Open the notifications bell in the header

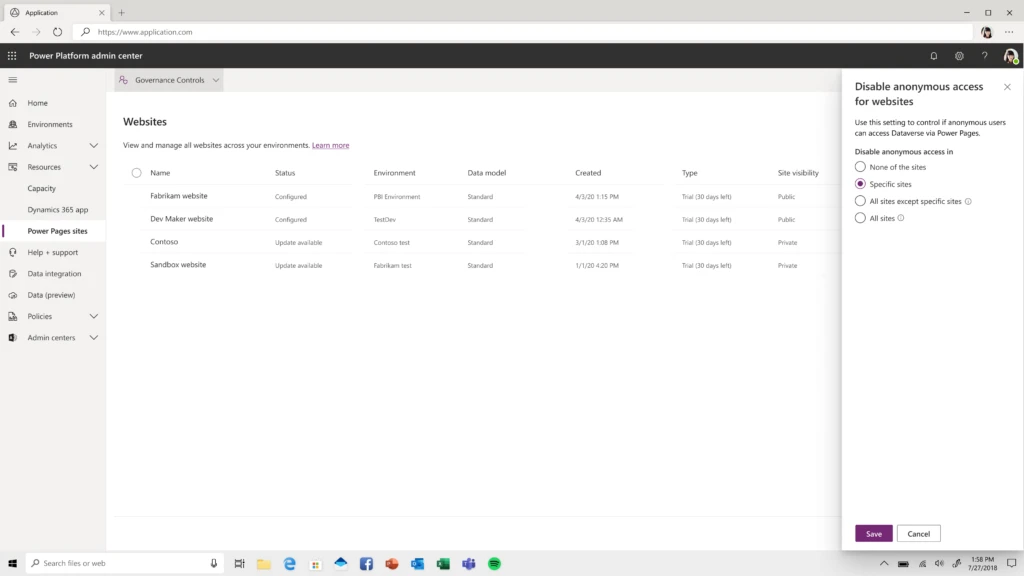click(x=933, y=56)
